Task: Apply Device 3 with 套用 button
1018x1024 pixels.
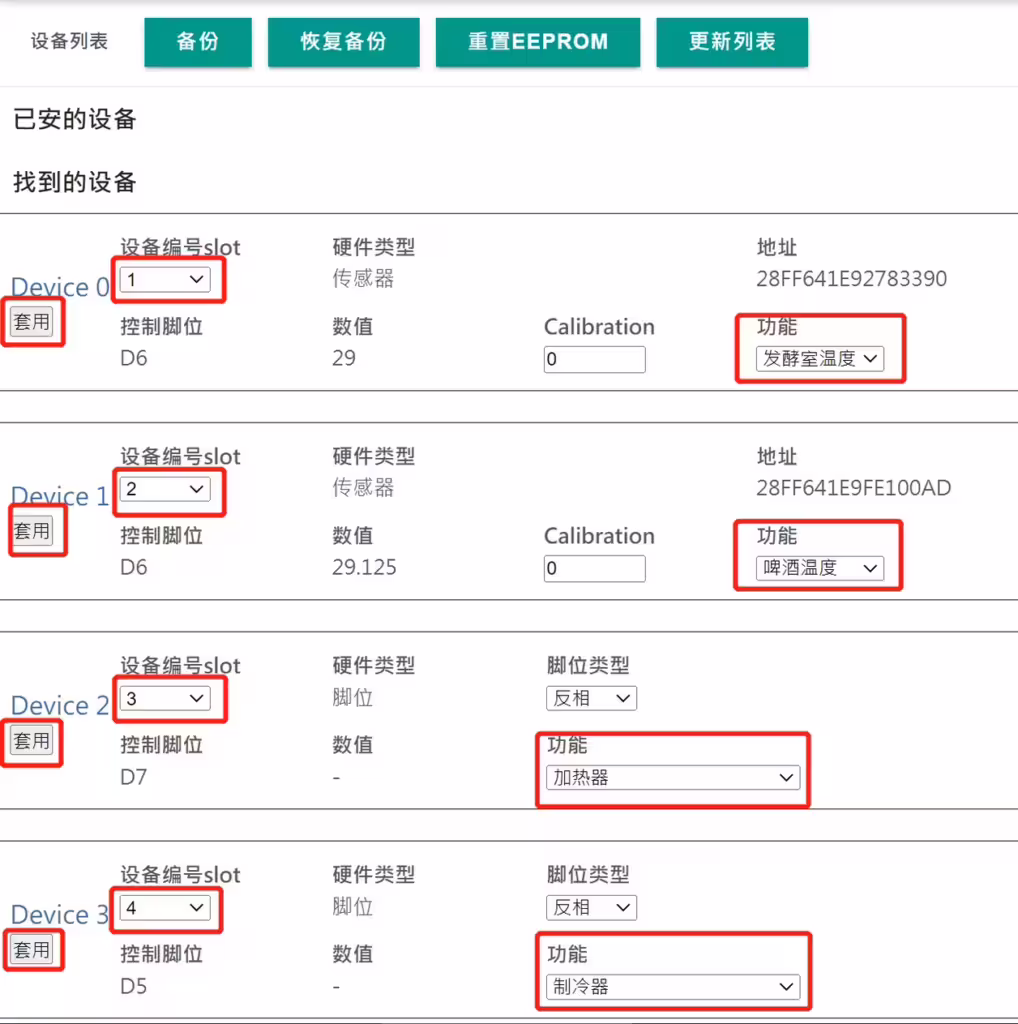Action: [x=32, y=949]
